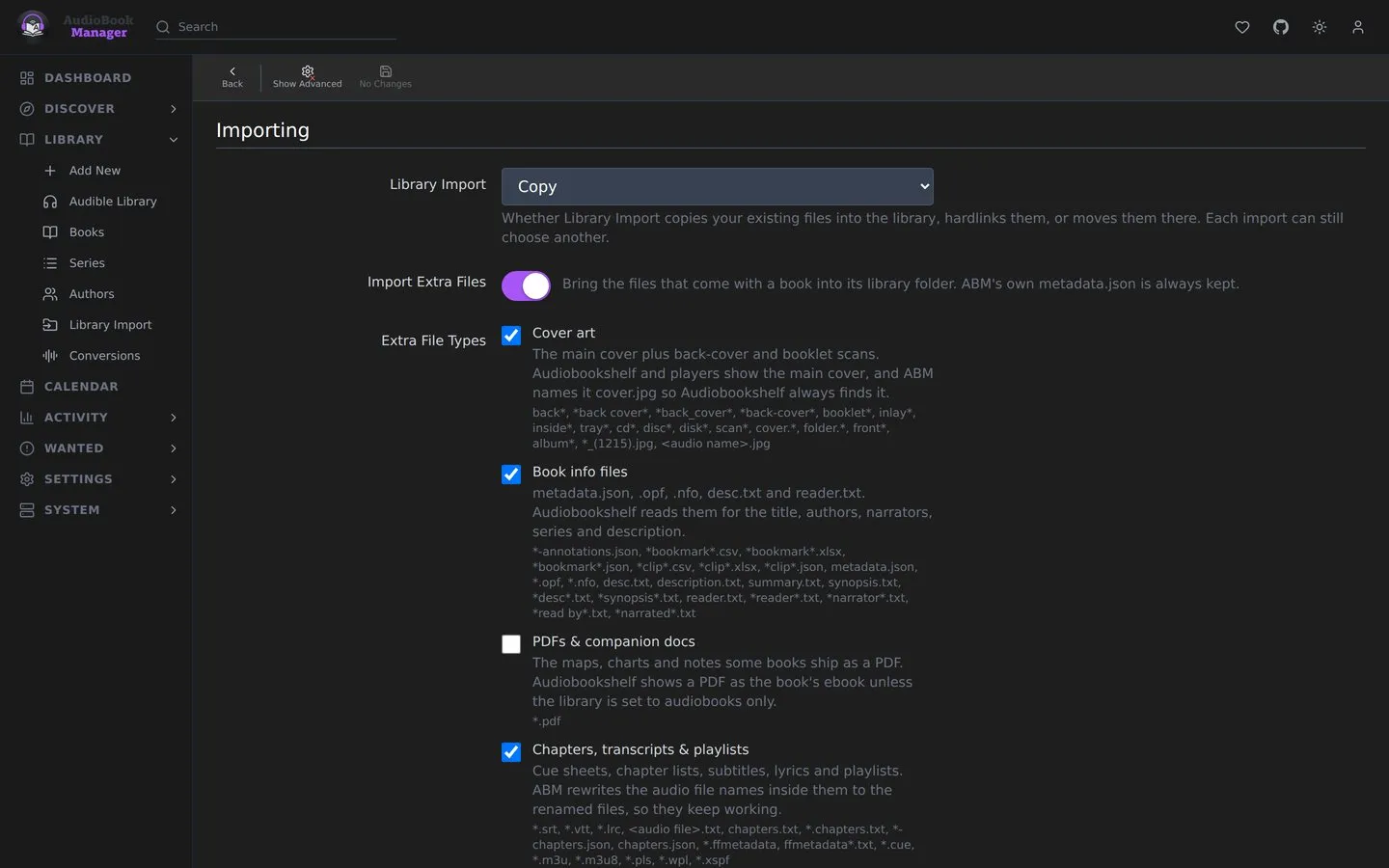Click the Import Extra Files field label

point(426,282)
